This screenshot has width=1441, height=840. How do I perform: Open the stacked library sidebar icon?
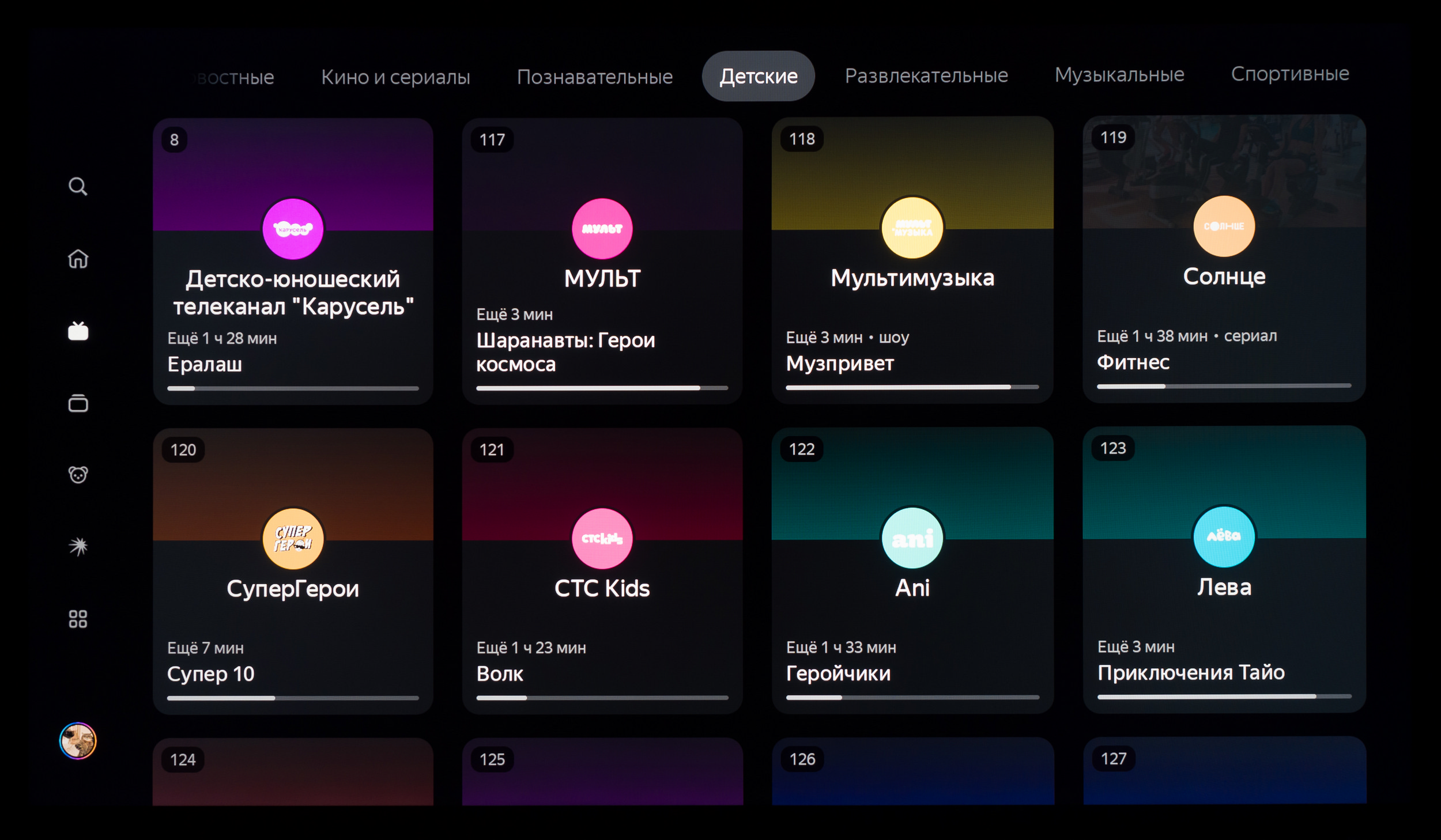pos(78,403)
